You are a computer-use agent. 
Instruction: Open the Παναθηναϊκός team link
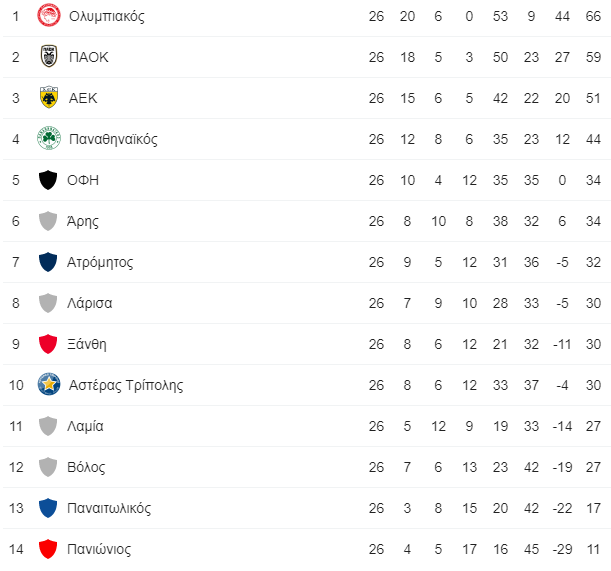click(113, 139)
